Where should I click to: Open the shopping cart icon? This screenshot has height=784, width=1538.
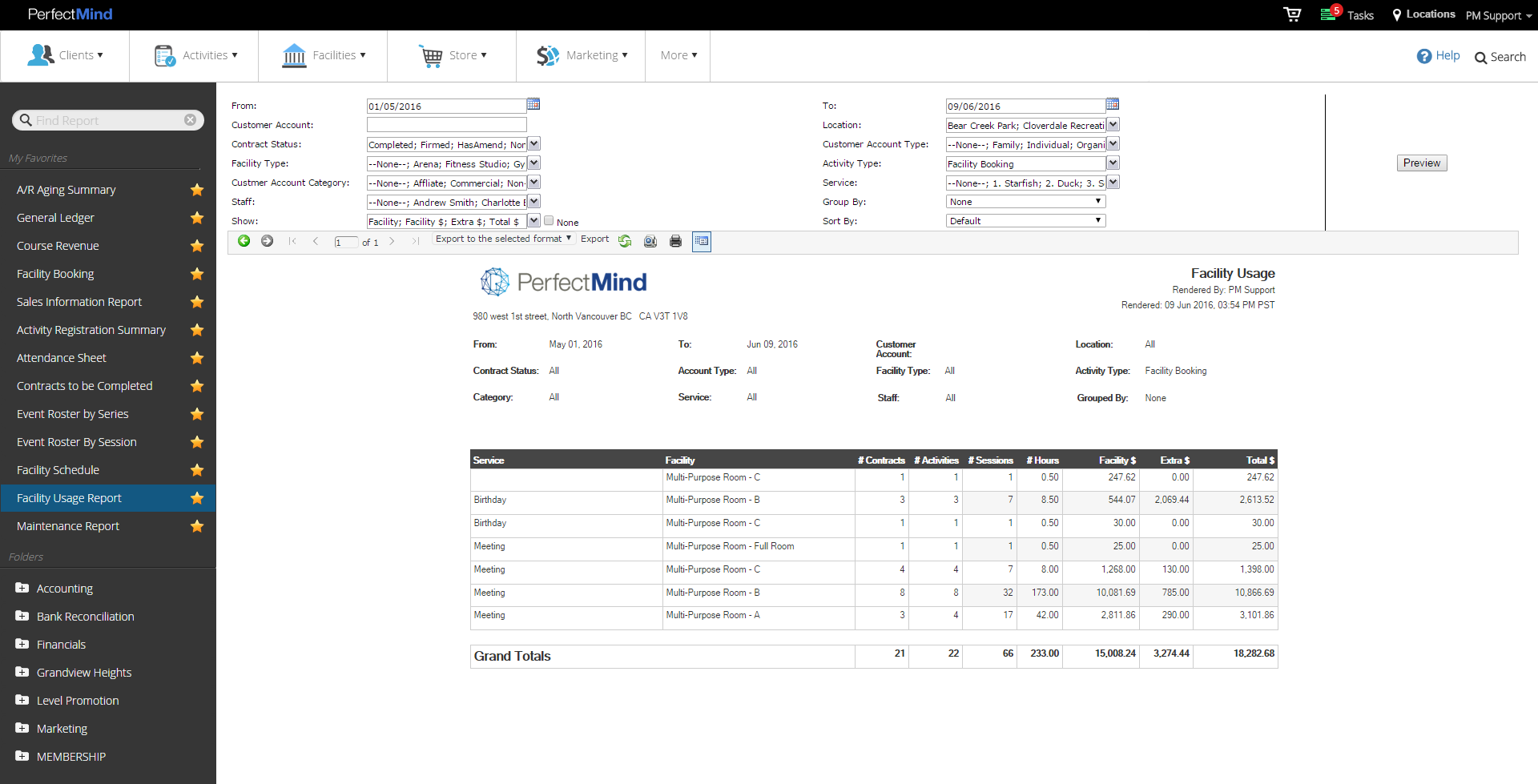click(1292, 14)
